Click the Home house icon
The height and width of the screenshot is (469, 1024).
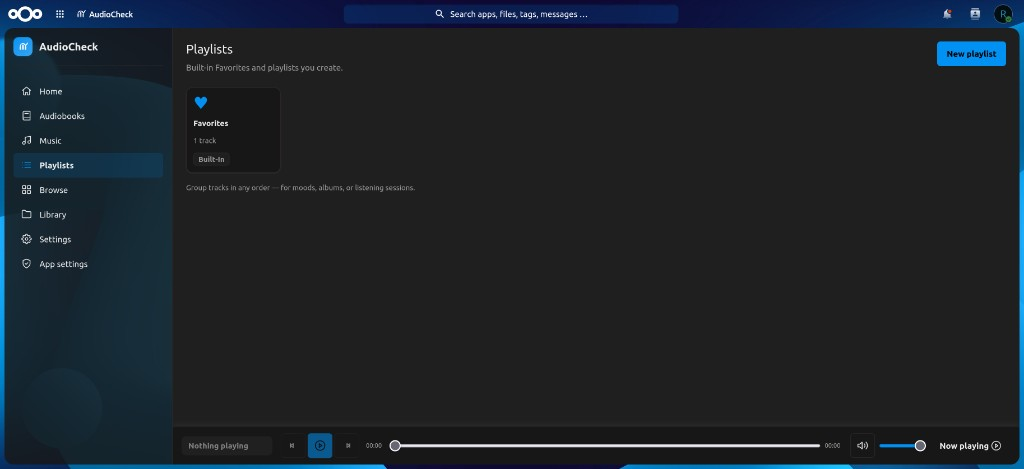27,91
